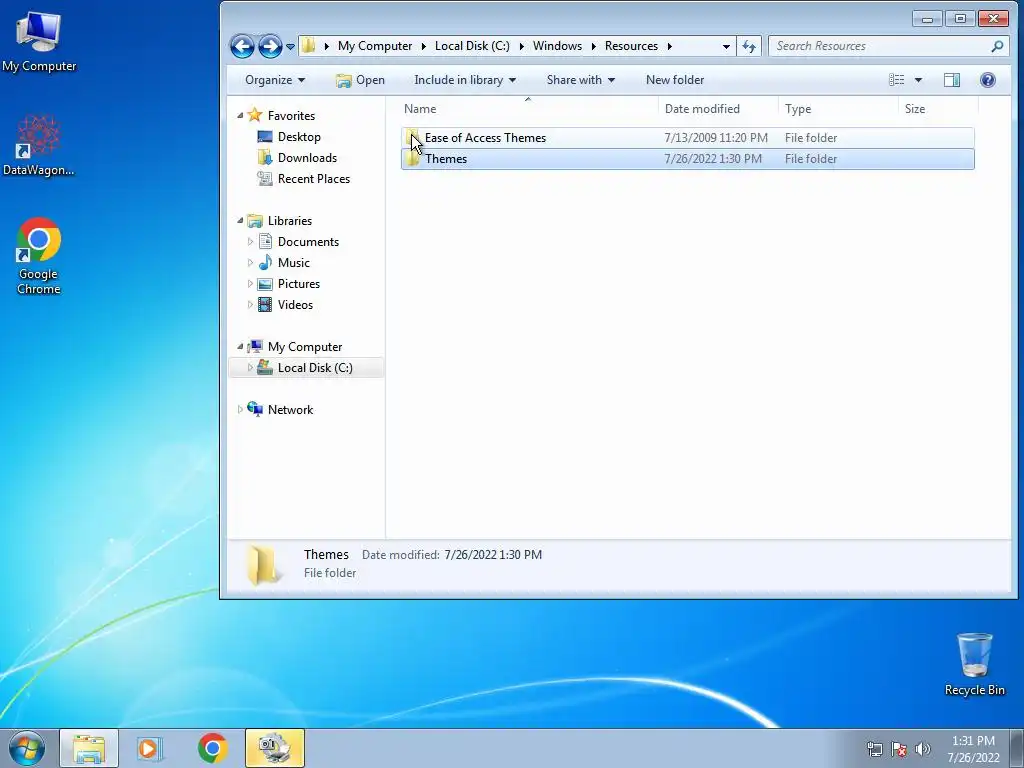Open Action Center flag tray icon

pos(899,749)
